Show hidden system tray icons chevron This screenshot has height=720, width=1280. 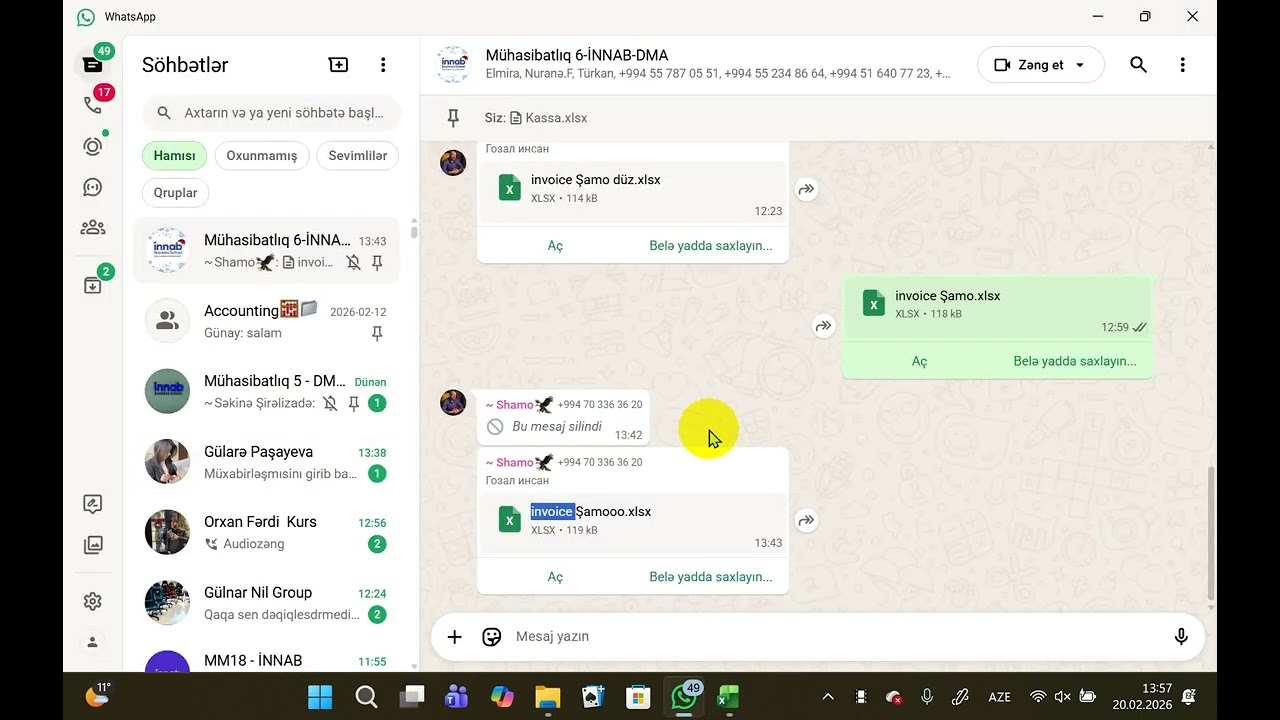(x=828, y=697)
